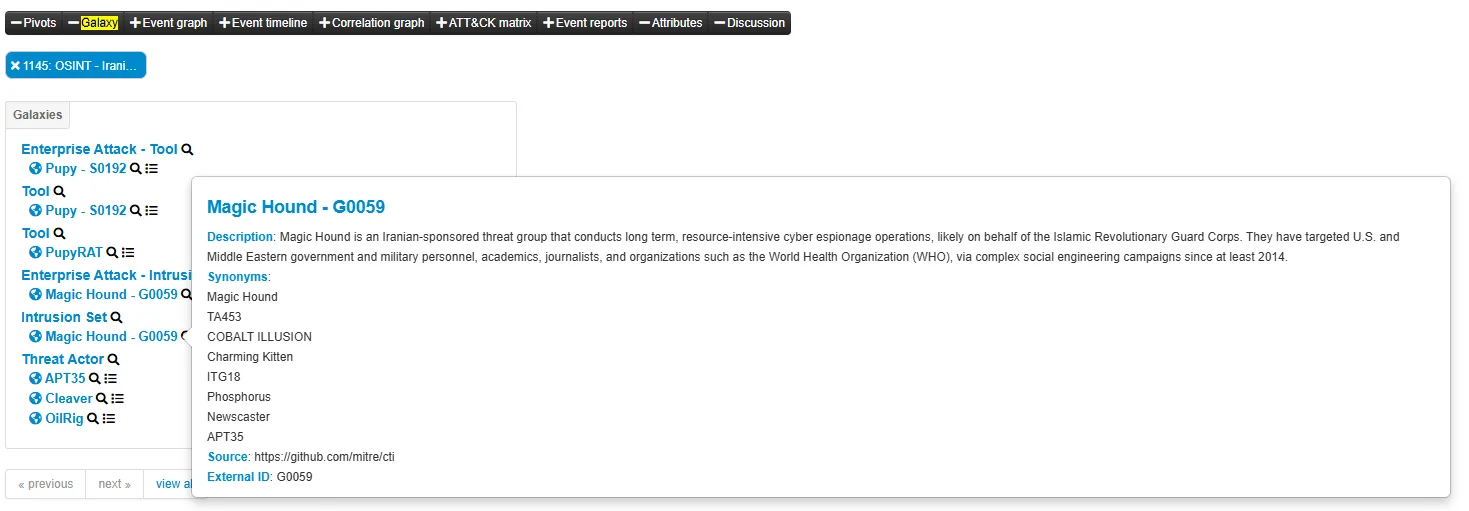The image size is (1469, 511).
Task: Click the previous page button
Action: click(46, 484)
